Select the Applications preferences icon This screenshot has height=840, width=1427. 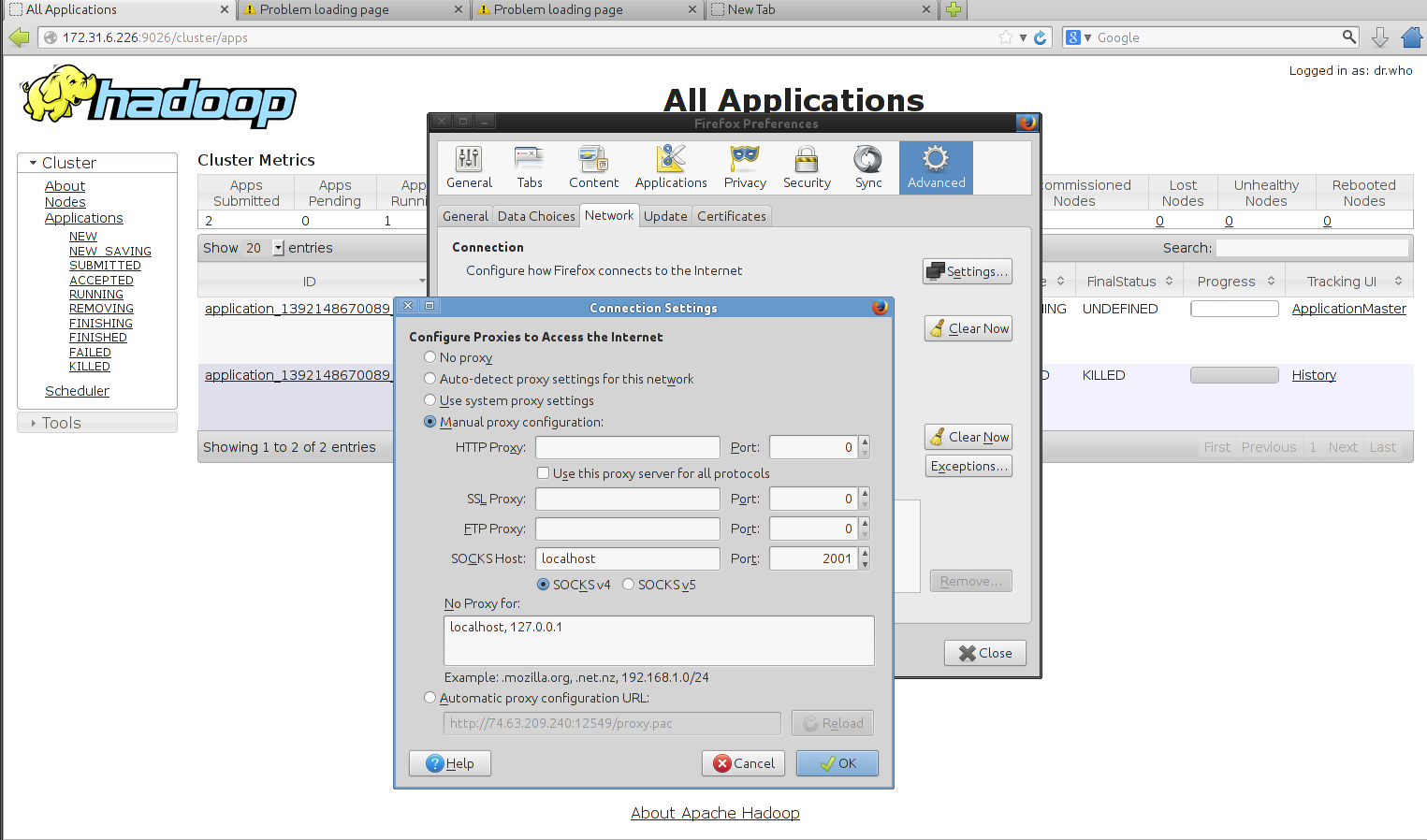click(x=671, y=167)
